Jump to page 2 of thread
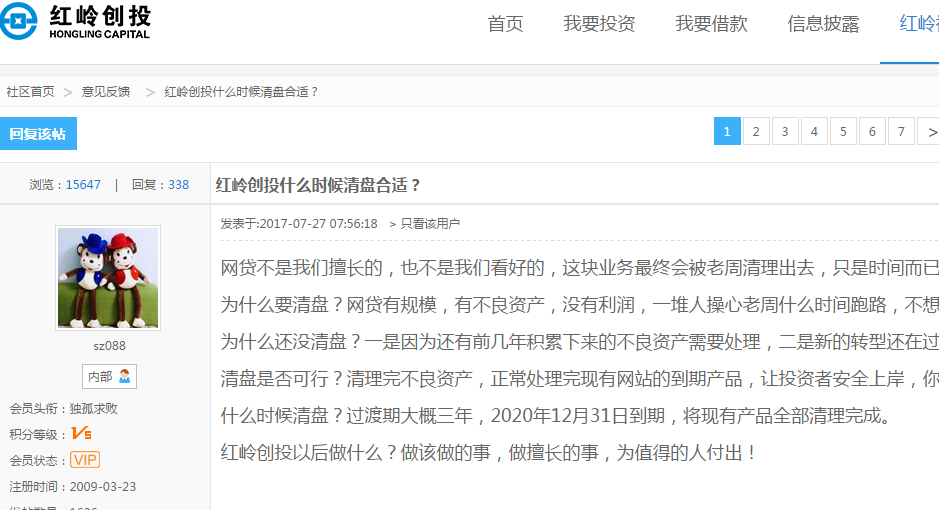 click(756, 132)
